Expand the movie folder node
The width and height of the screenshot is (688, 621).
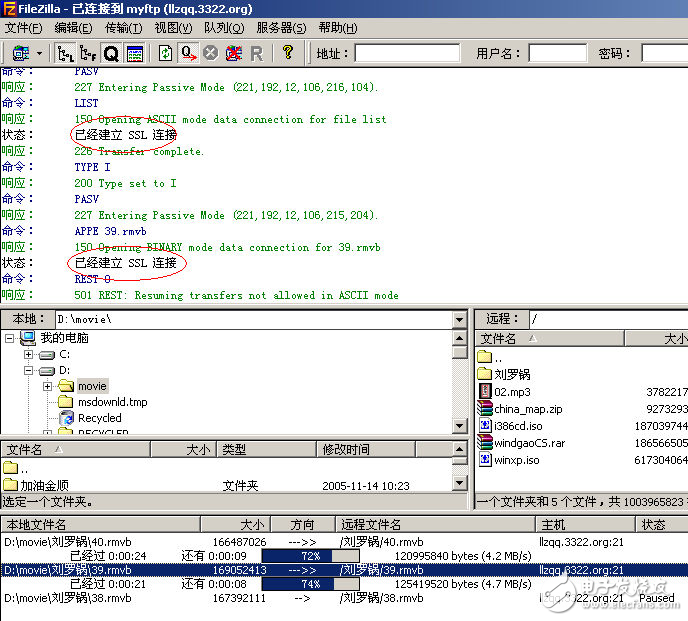click(47, 386)
